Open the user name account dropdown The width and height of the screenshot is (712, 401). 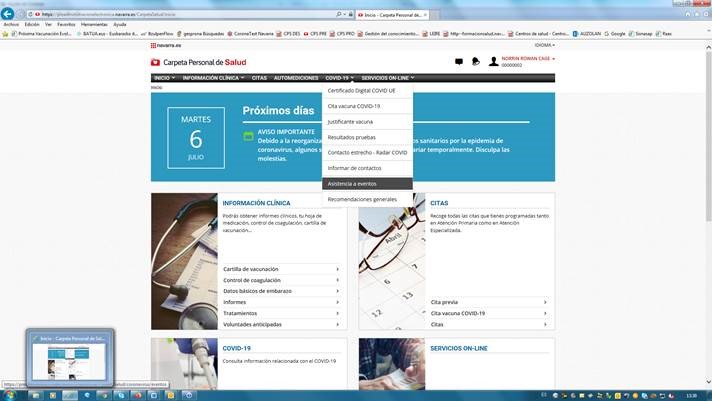tap(528, 59)
